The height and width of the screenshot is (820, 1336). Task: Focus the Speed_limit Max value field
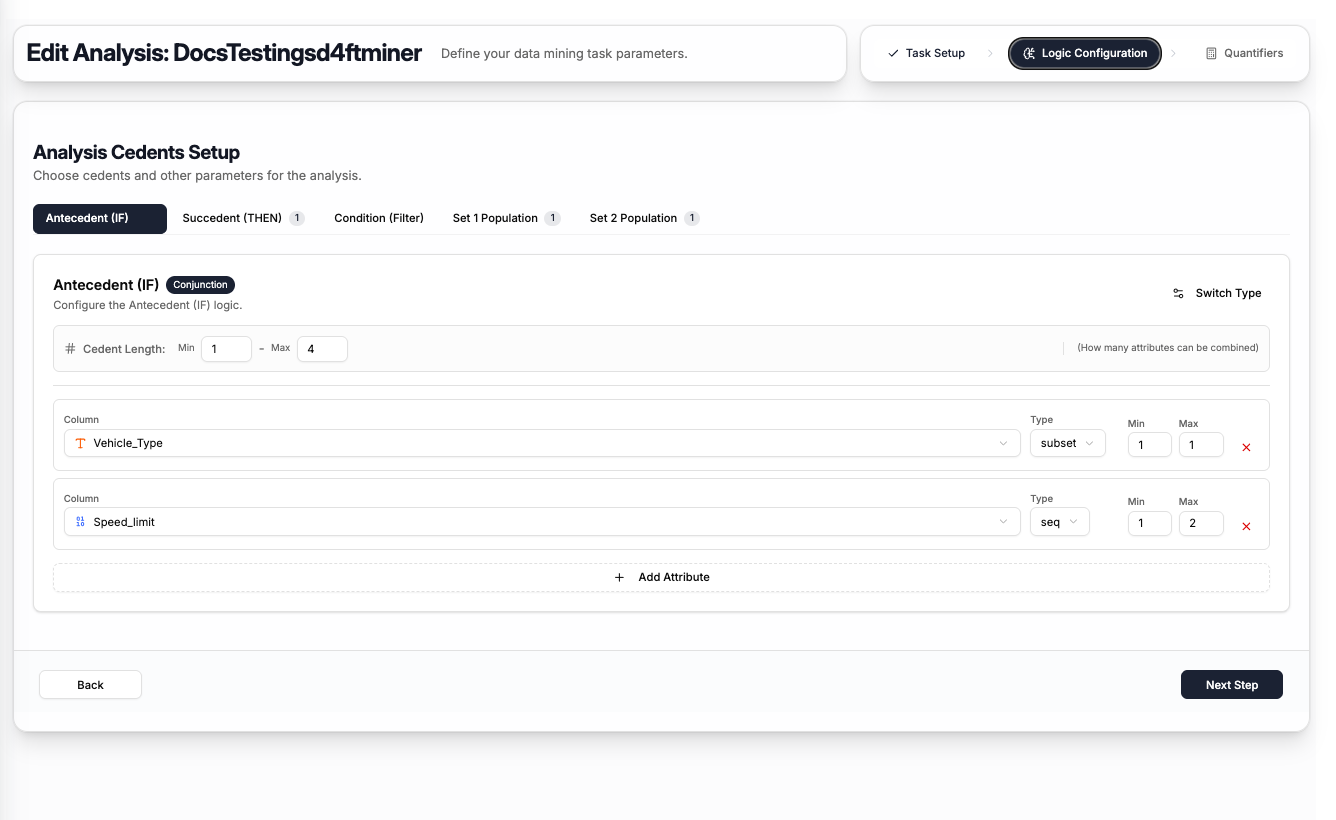tap(1200, 523)
